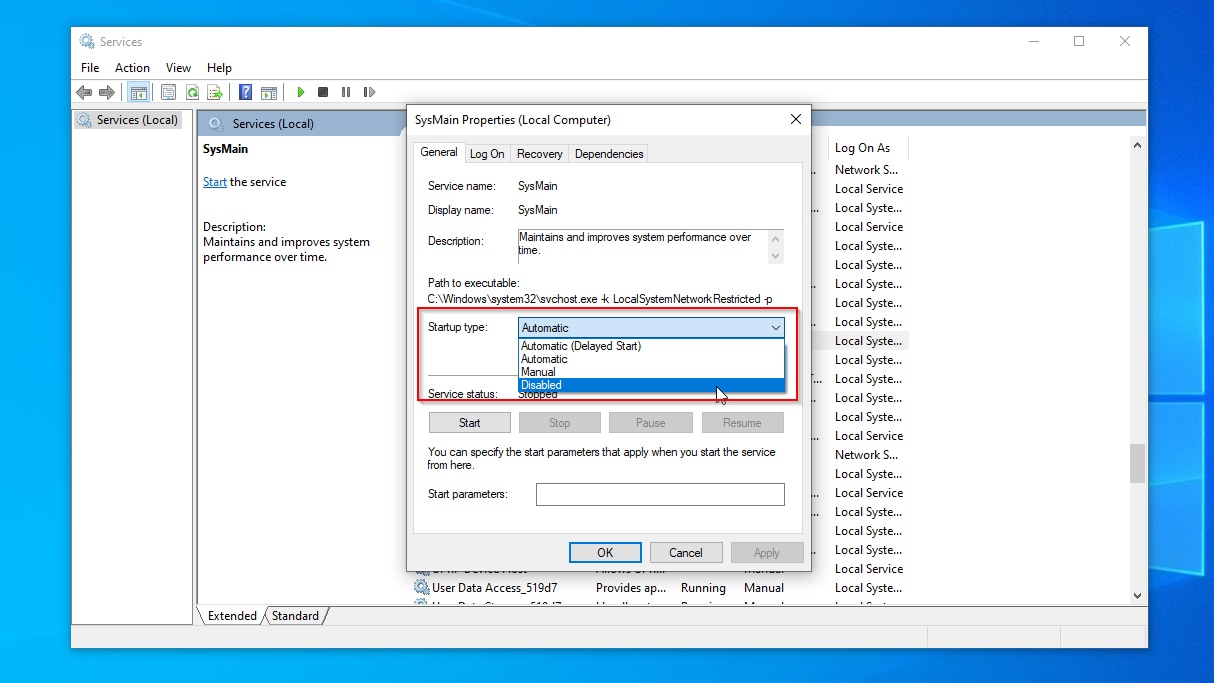
Task: Switch to the Log On tab
Action: [487, 154]
